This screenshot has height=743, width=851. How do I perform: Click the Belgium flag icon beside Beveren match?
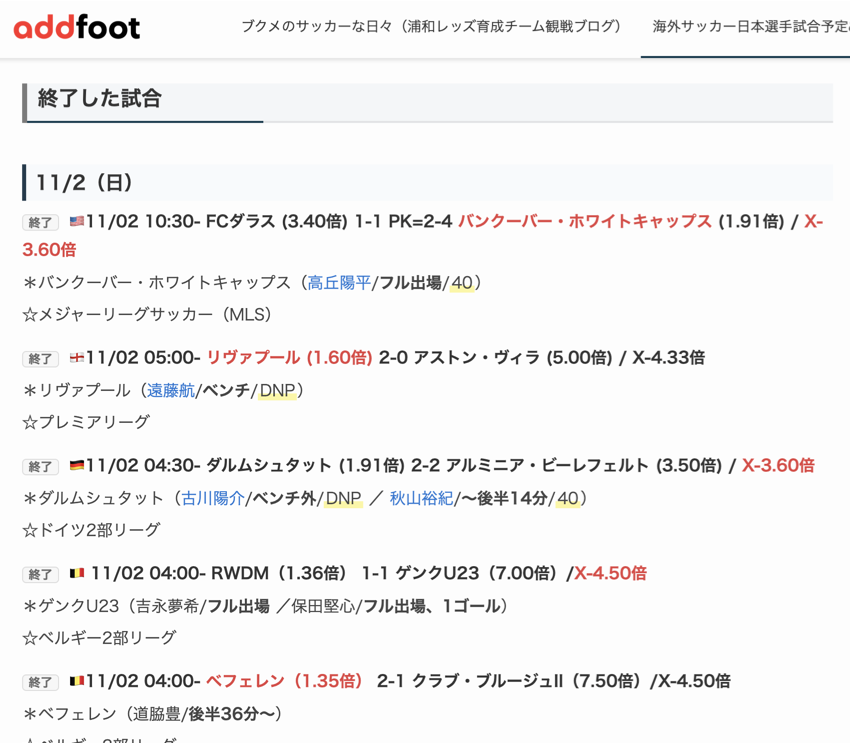click(77, 682)
